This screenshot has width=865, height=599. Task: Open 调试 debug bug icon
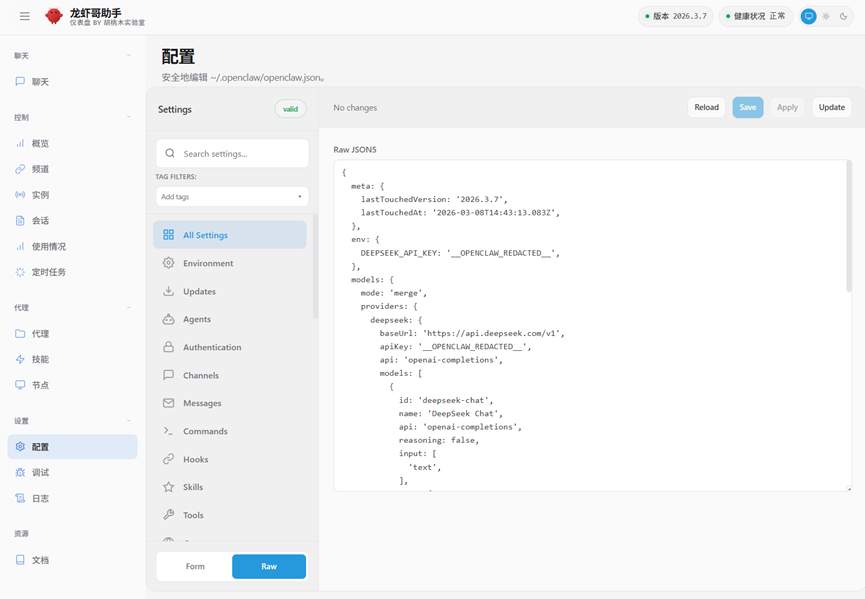20,473
